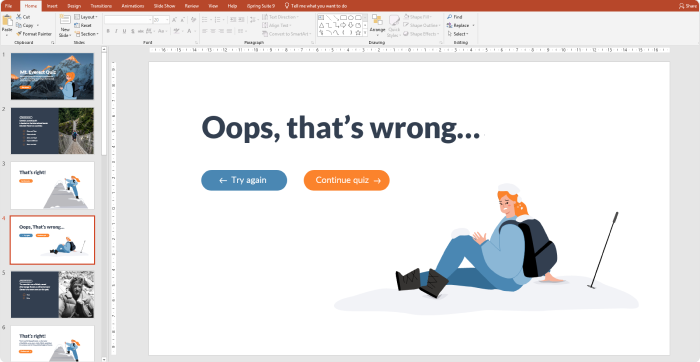Click the Continue quiz button on slide
This screenshot has width=700, height=362.
click(x=347, y=180)
